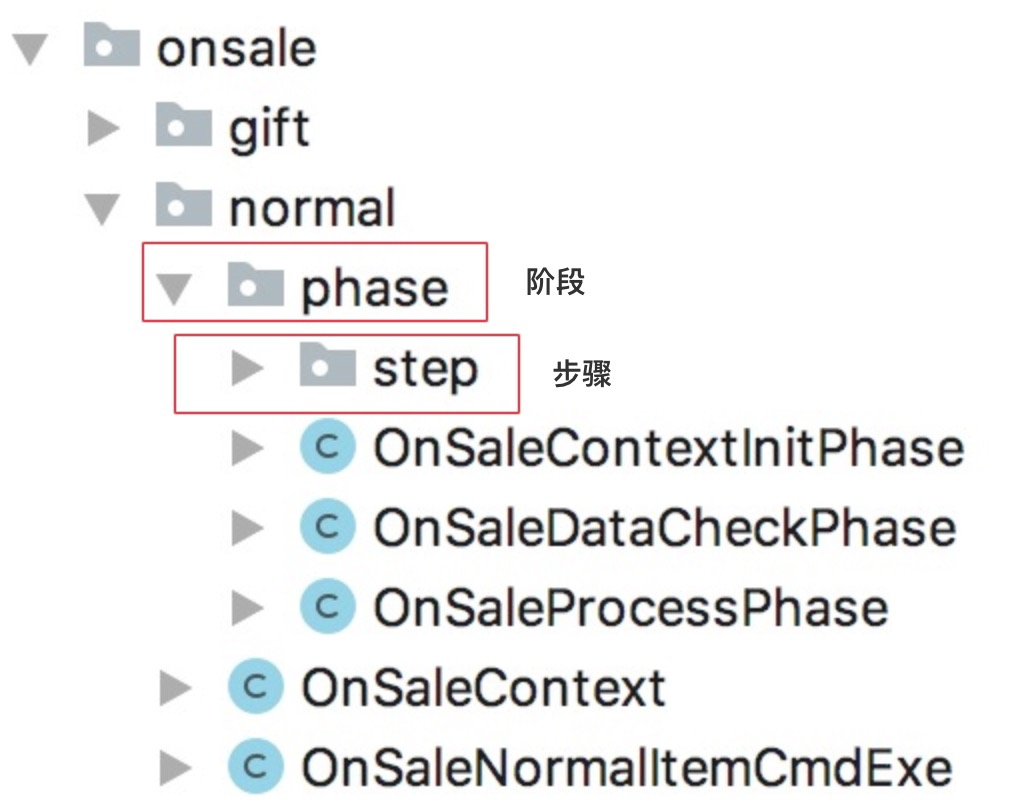
Task: Collapse the normal folder arrow
Action: tap(102, 210)
